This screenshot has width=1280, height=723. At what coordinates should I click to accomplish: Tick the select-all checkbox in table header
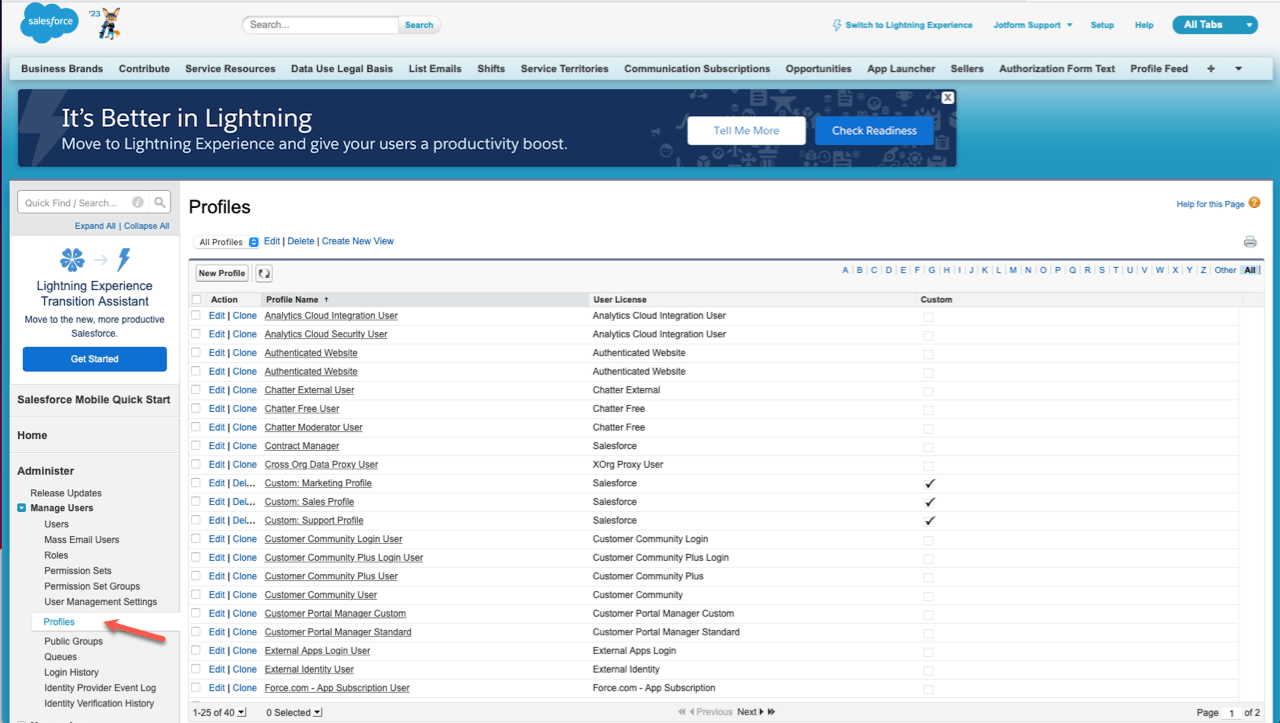(196, 300)
